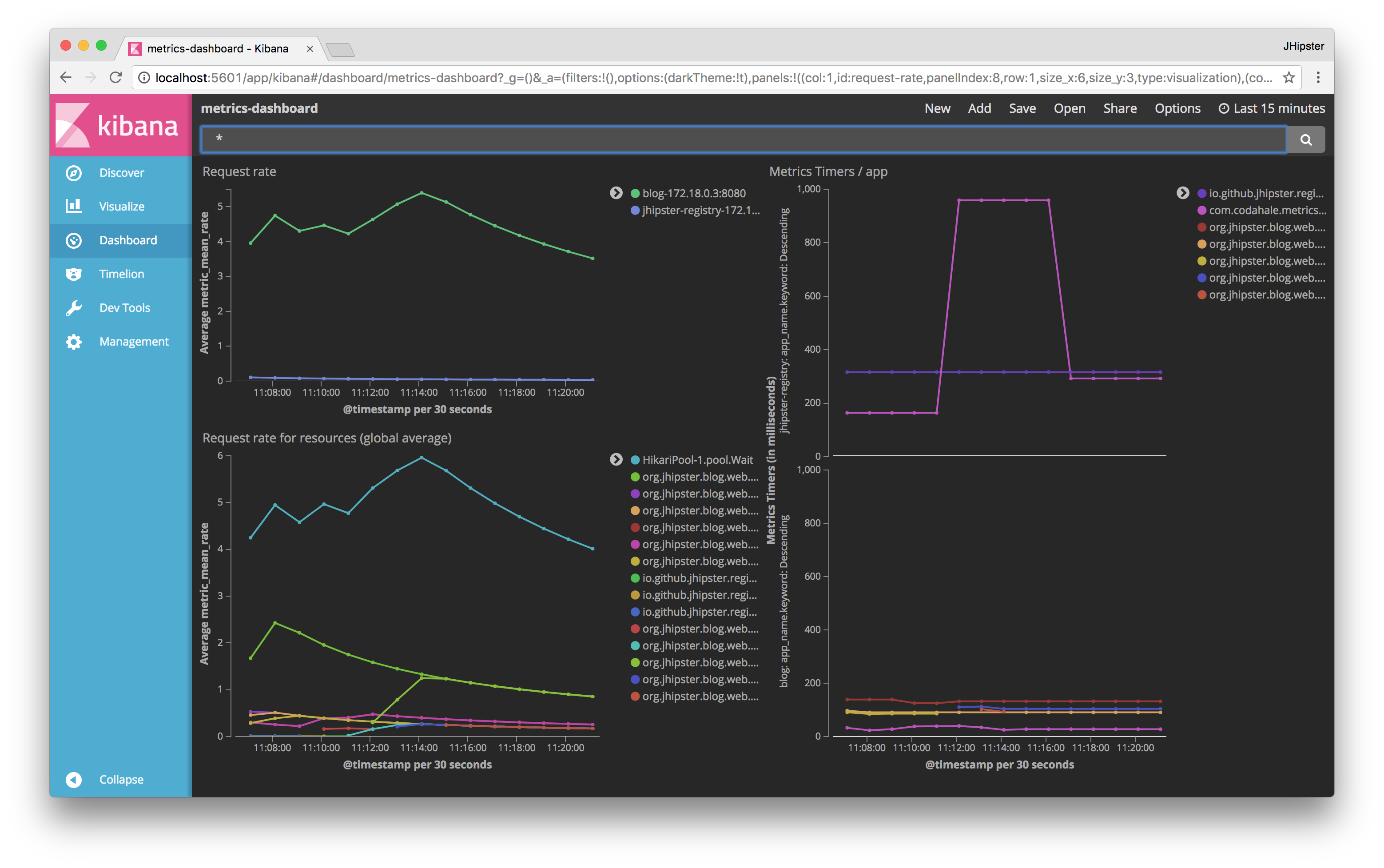The height and width of the screenshot is (868, 1384).
Task: Click the Kibana query search field
Action: [x=743, y=139]
